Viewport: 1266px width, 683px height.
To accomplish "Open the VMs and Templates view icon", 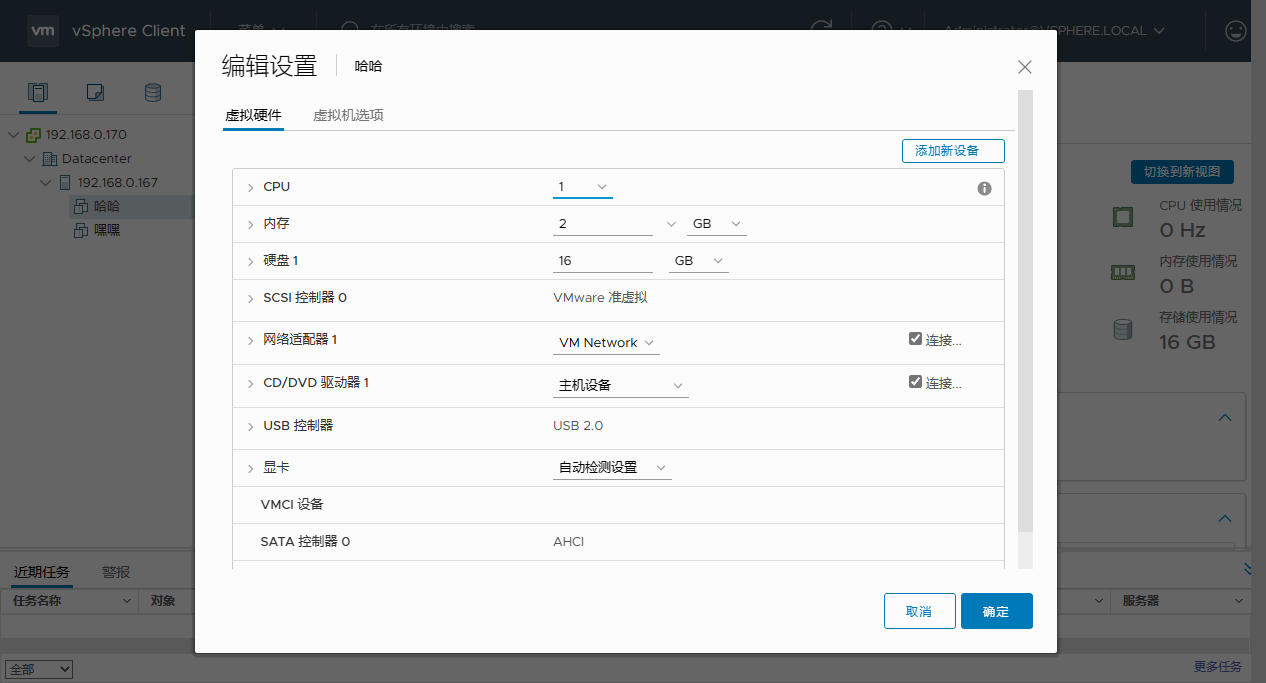I will tap(95, 93).
